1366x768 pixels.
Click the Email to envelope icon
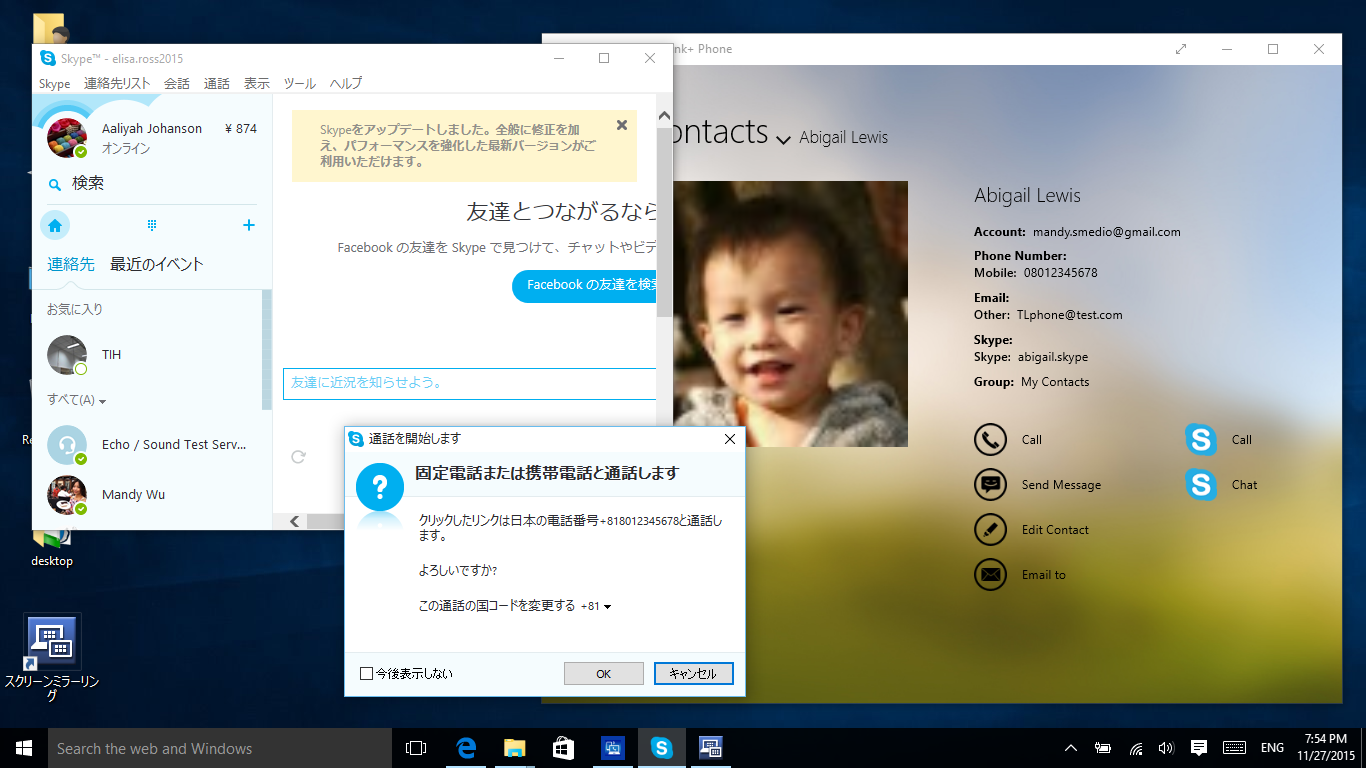click(990, 575)
